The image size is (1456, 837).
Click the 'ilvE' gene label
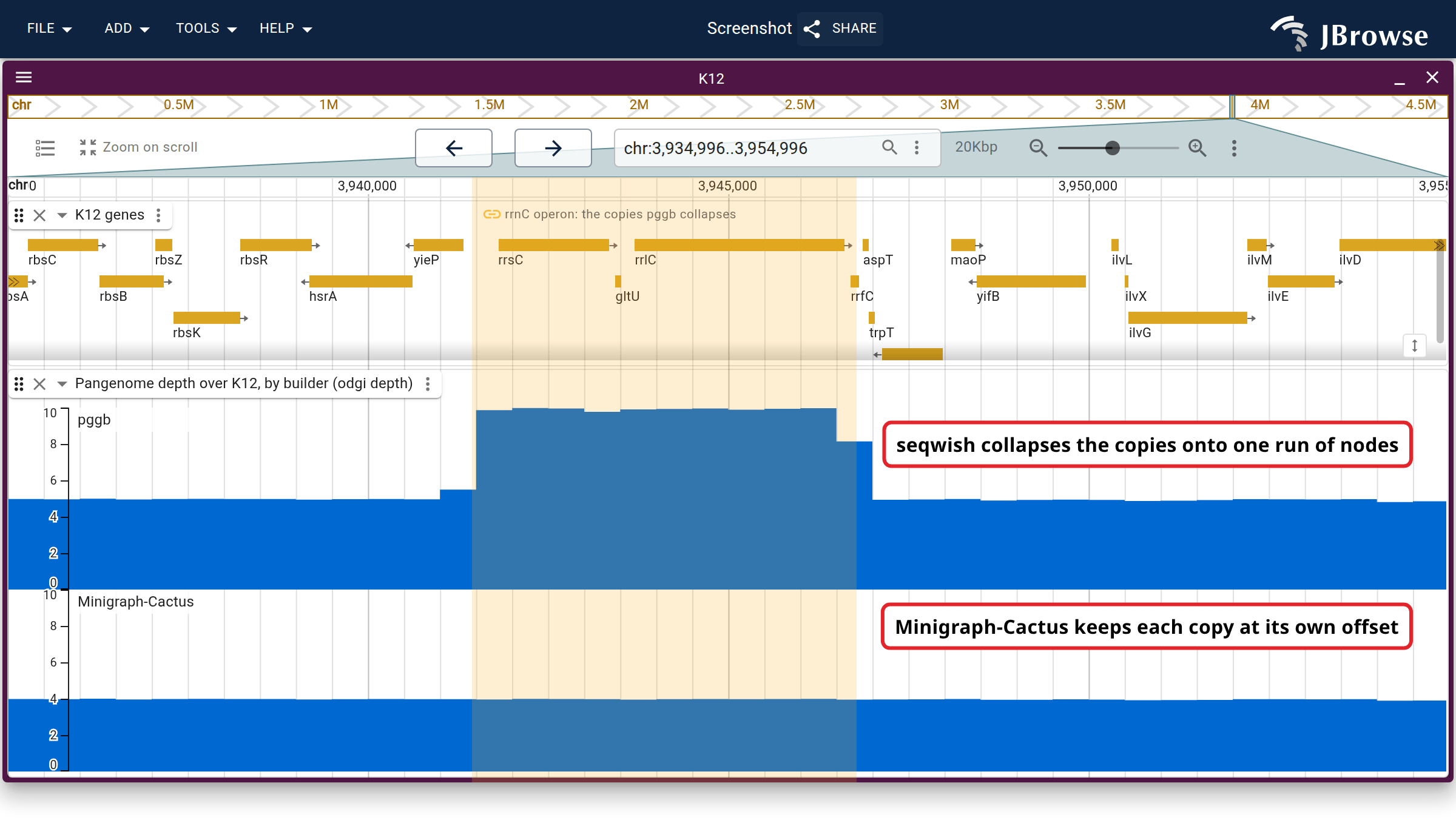(x=1278, y=297)
